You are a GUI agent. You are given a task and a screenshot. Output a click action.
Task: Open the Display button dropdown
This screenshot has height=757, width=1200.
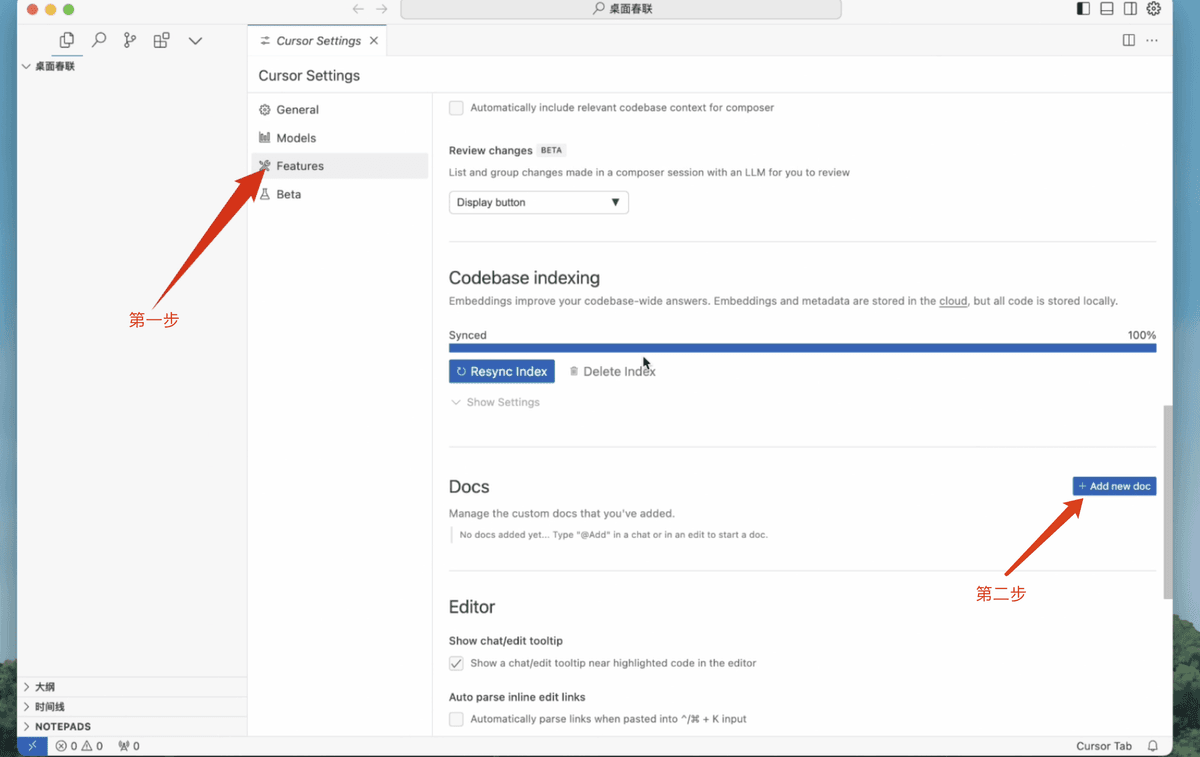[x=538, y=202]
